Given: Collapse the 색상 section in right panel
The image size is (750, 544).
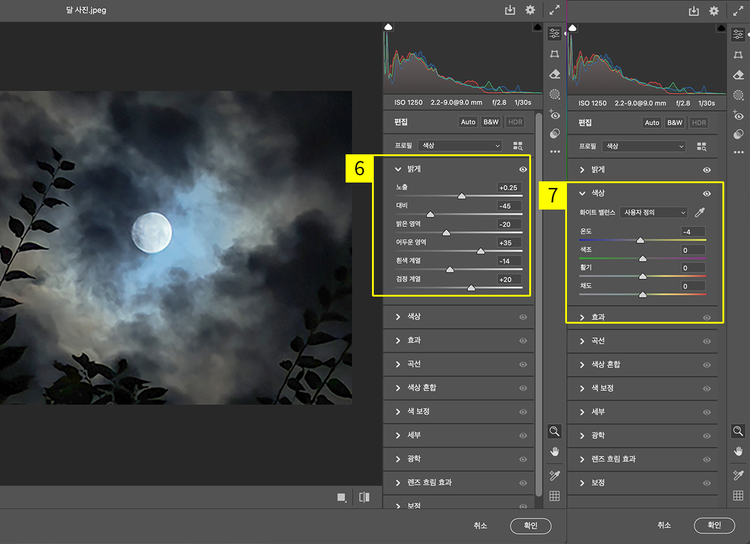Looking at the screenshot, I should [x=582, y=193].
